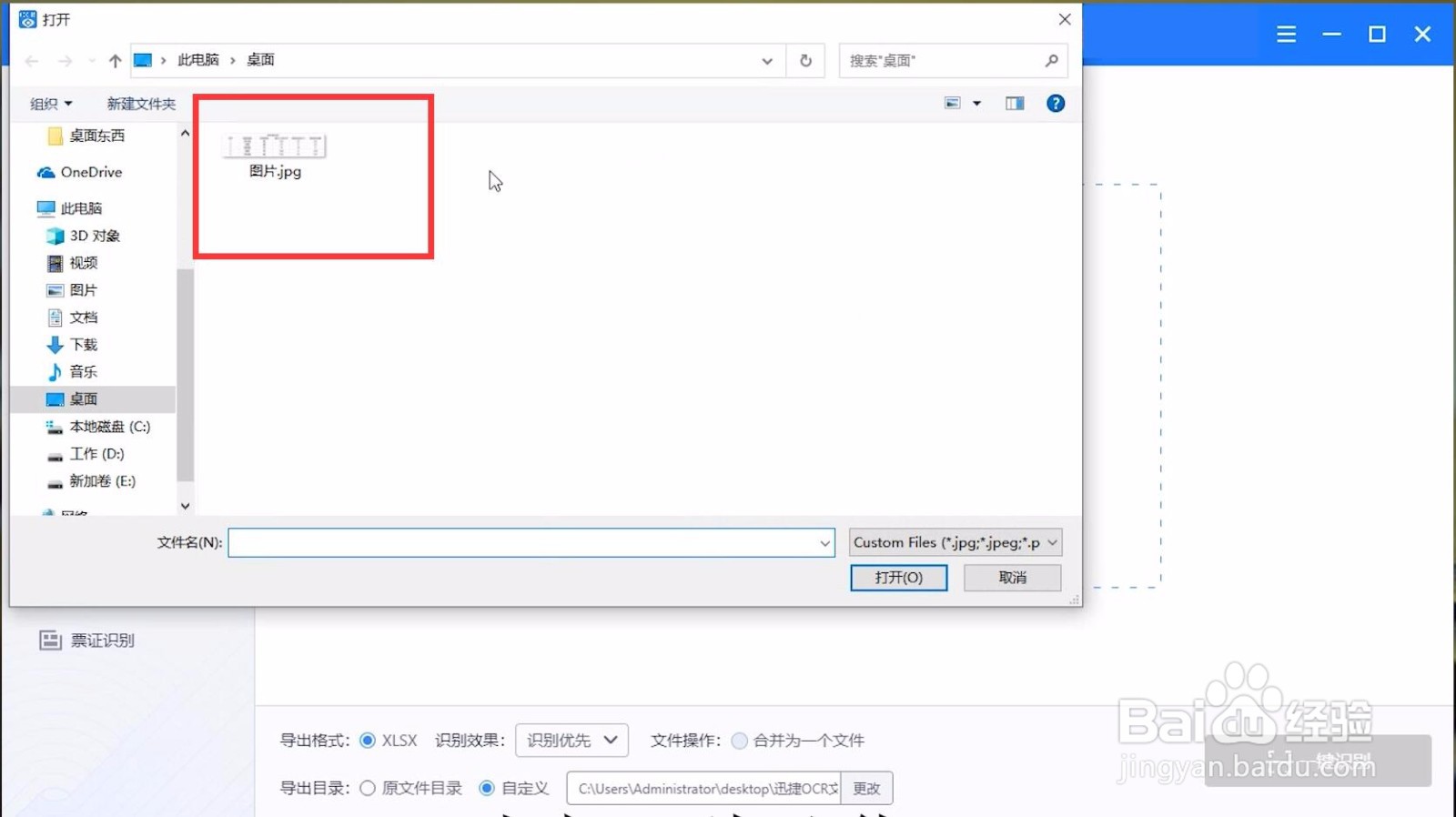
Task: Click the 打开(O) button
Action: coord(898,578)
